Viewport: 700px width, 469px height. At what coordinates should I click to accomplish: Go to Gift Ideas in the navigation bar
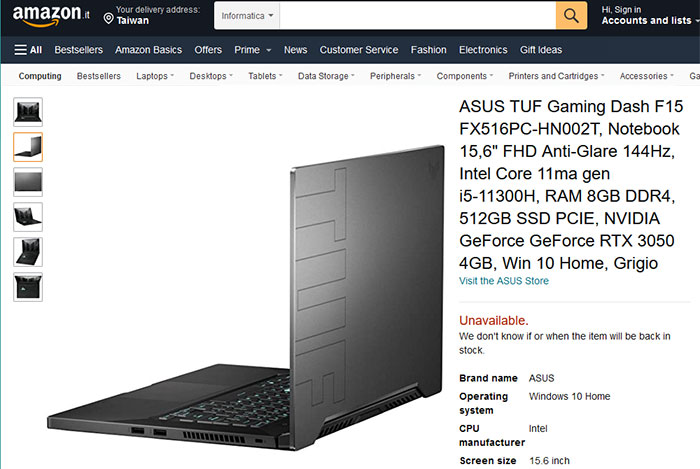click(x=541, y=50)
